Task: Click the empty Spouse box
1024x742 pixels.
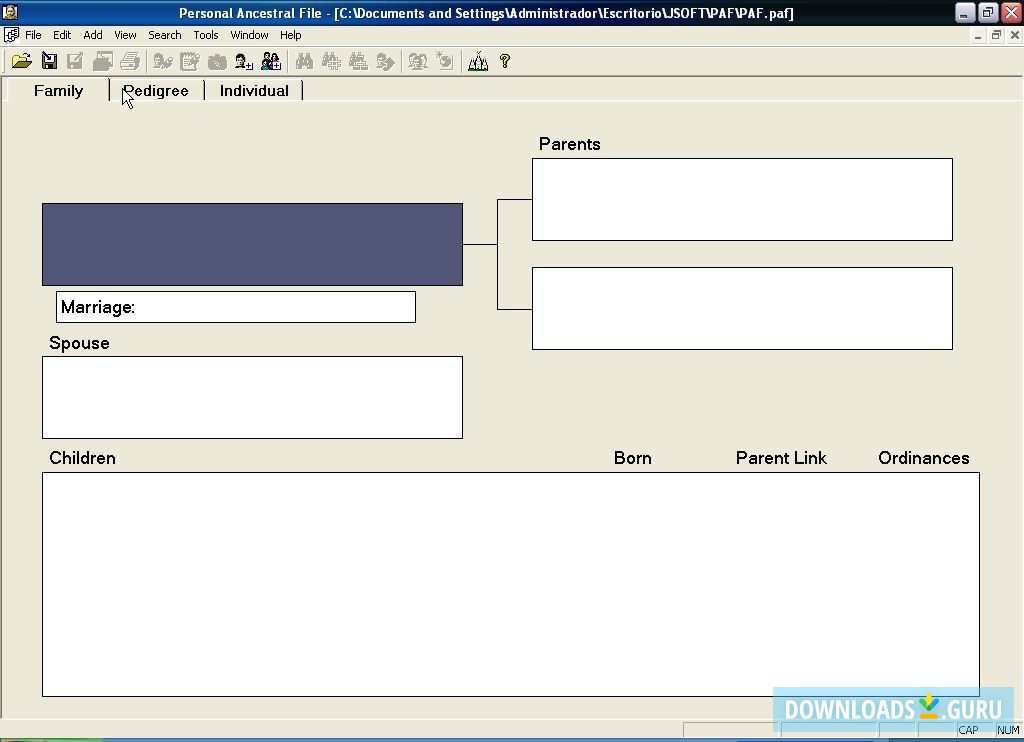Action: point(252,397)
